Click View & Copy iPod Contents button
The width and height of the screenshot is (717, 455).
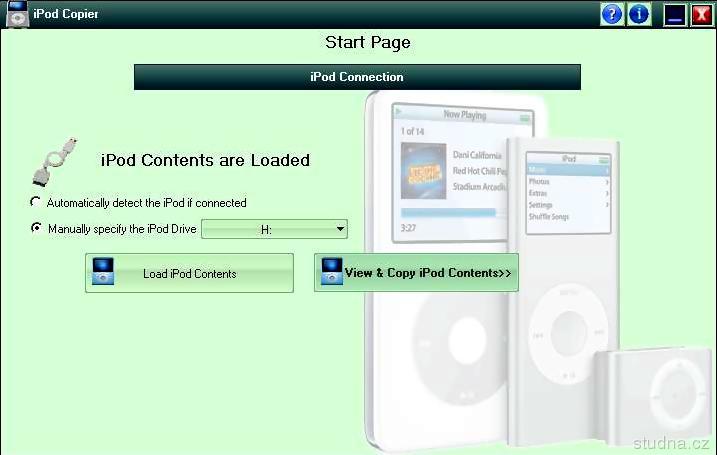click(x=416, y=273)
